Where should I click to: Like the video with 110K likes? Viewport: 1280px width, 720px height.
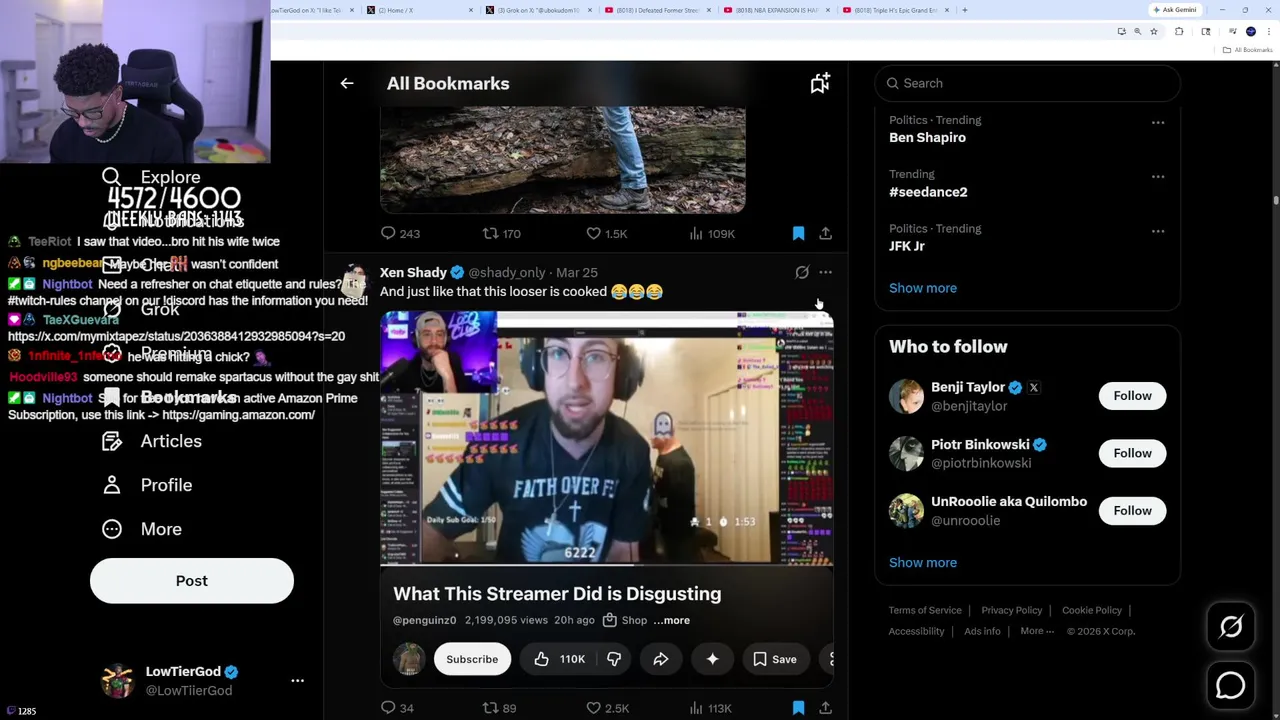coord(559,659)
